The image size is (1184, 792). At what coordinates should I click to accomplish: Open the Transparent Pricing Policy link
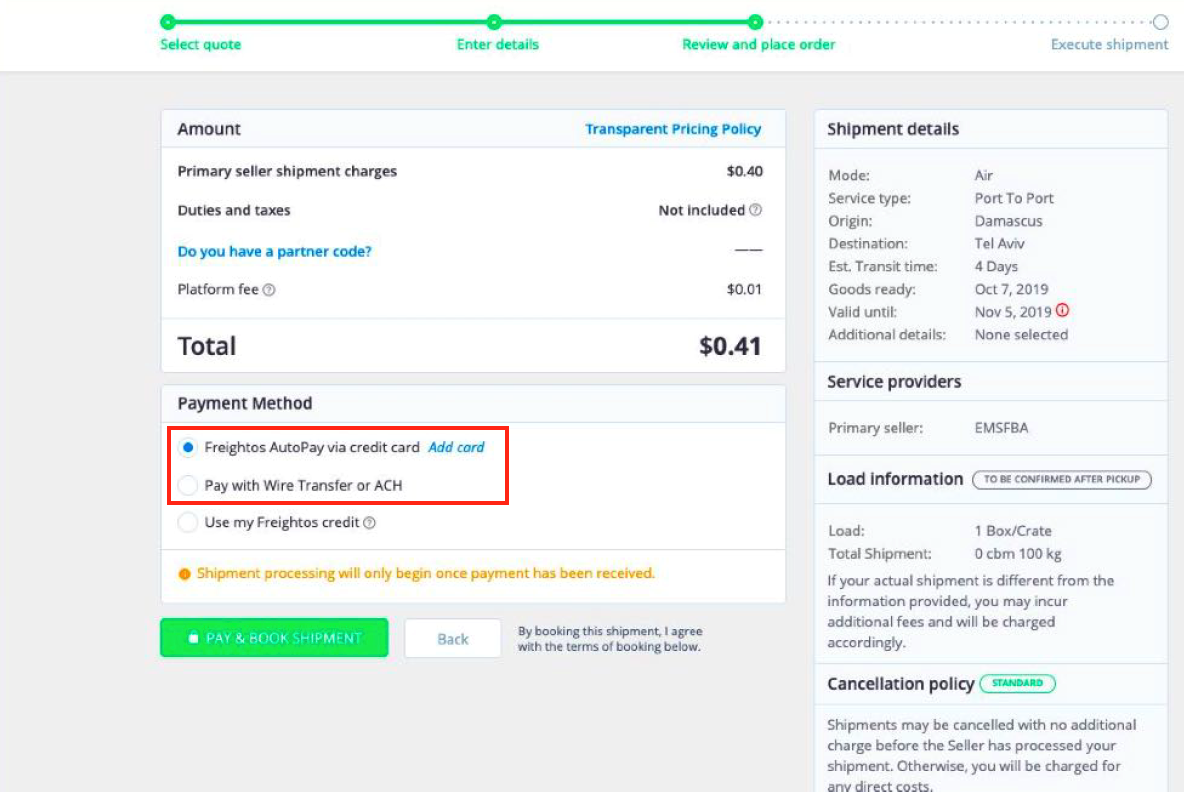click(673, 129)
